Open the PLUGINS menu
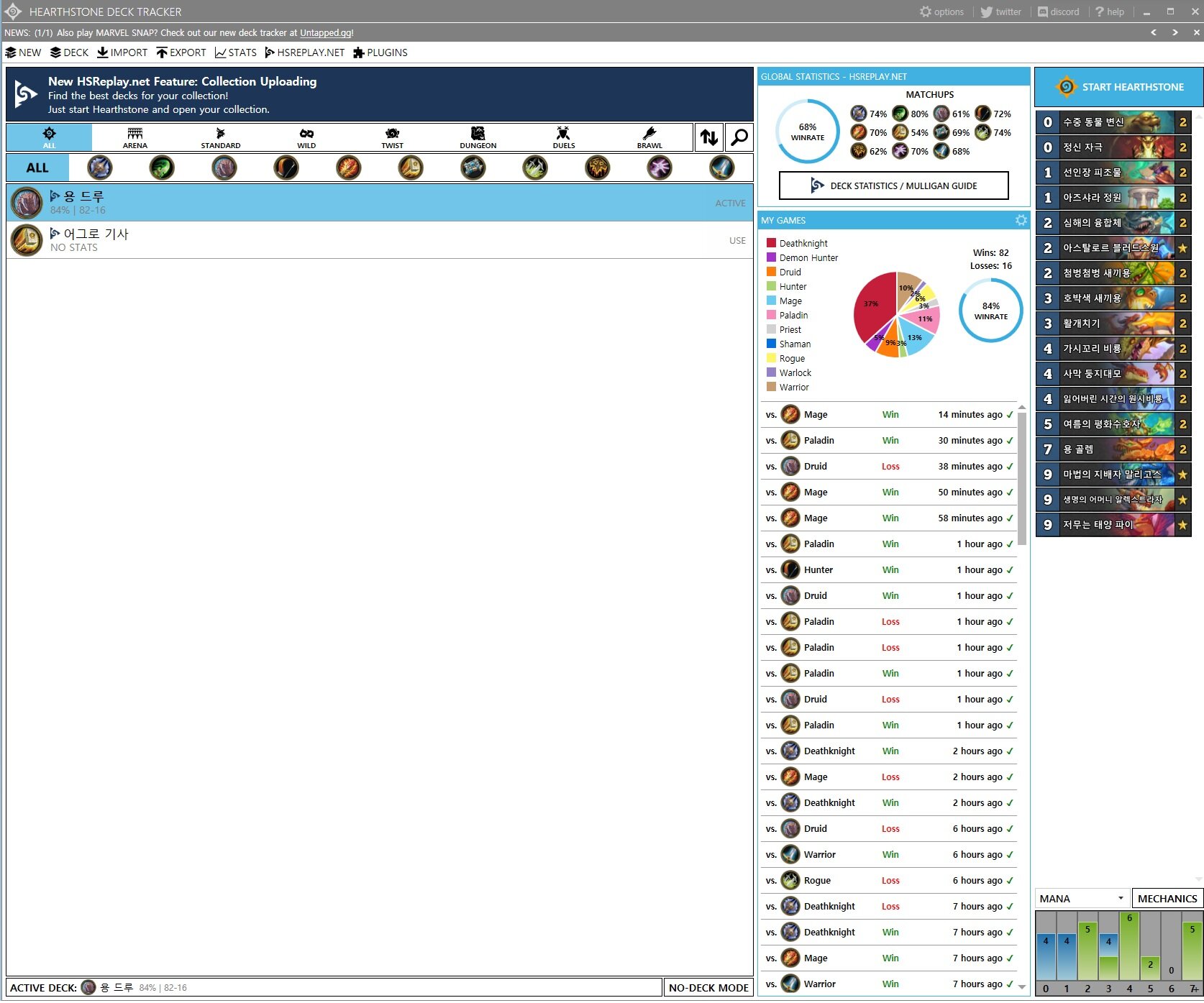Viewport: 1204px width, 1003px height. (x=380, y=52)
